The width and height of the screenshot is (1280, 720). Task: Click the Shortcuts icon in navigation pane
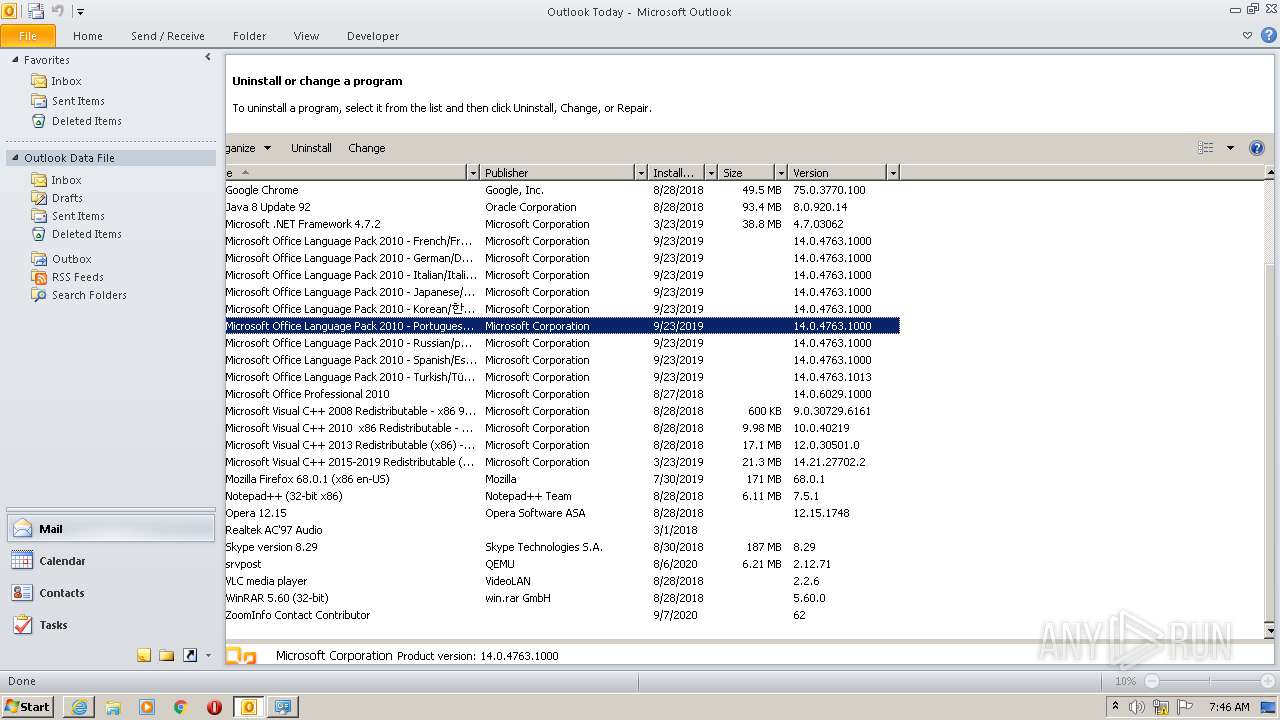coord(189,655)
